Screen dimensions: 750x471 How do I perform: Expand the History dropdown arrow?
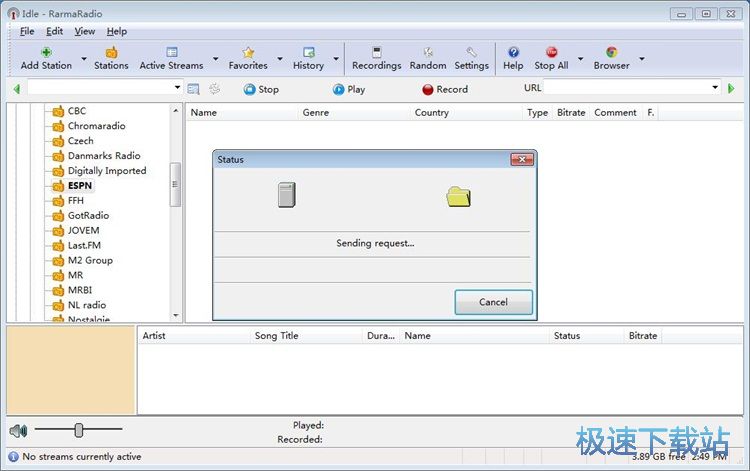tap(336, 59)
